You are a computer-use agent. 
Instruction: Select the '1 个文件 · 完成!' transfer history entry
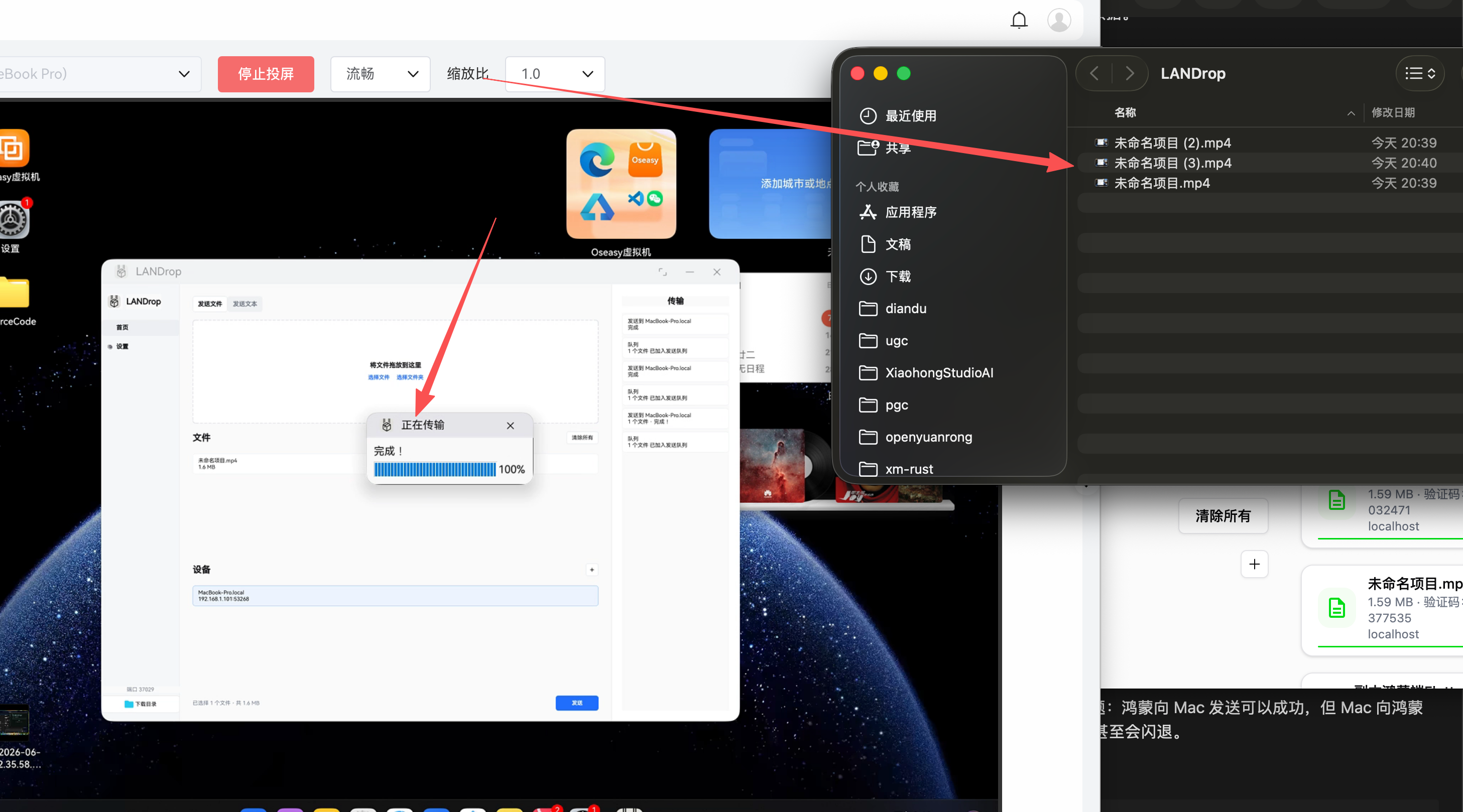(675, 419)
